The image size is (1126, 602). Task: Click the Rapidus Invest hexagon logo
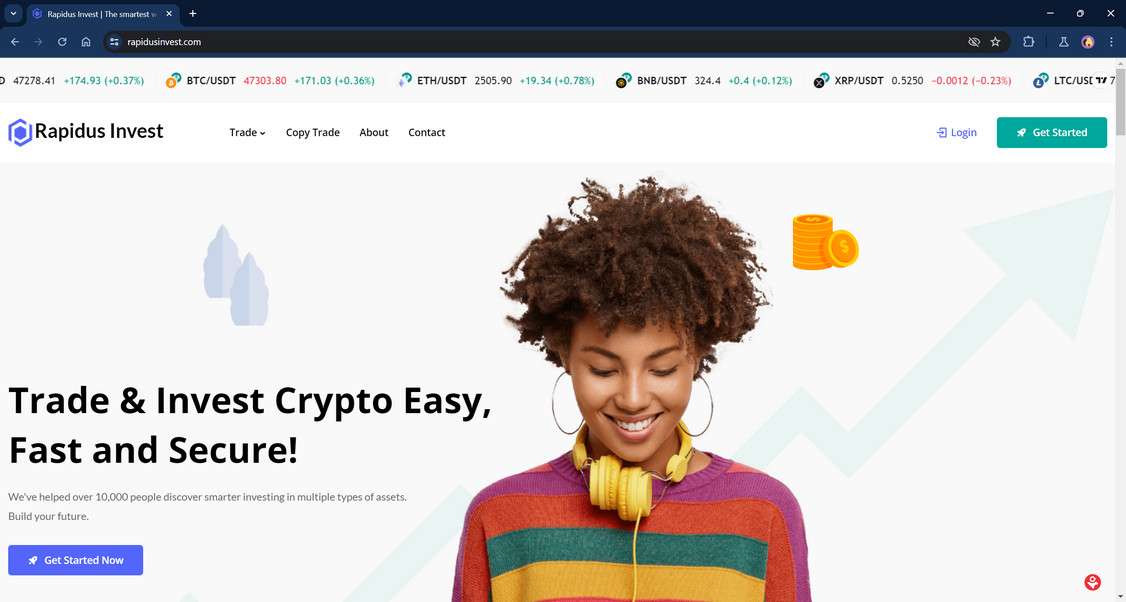19,132
